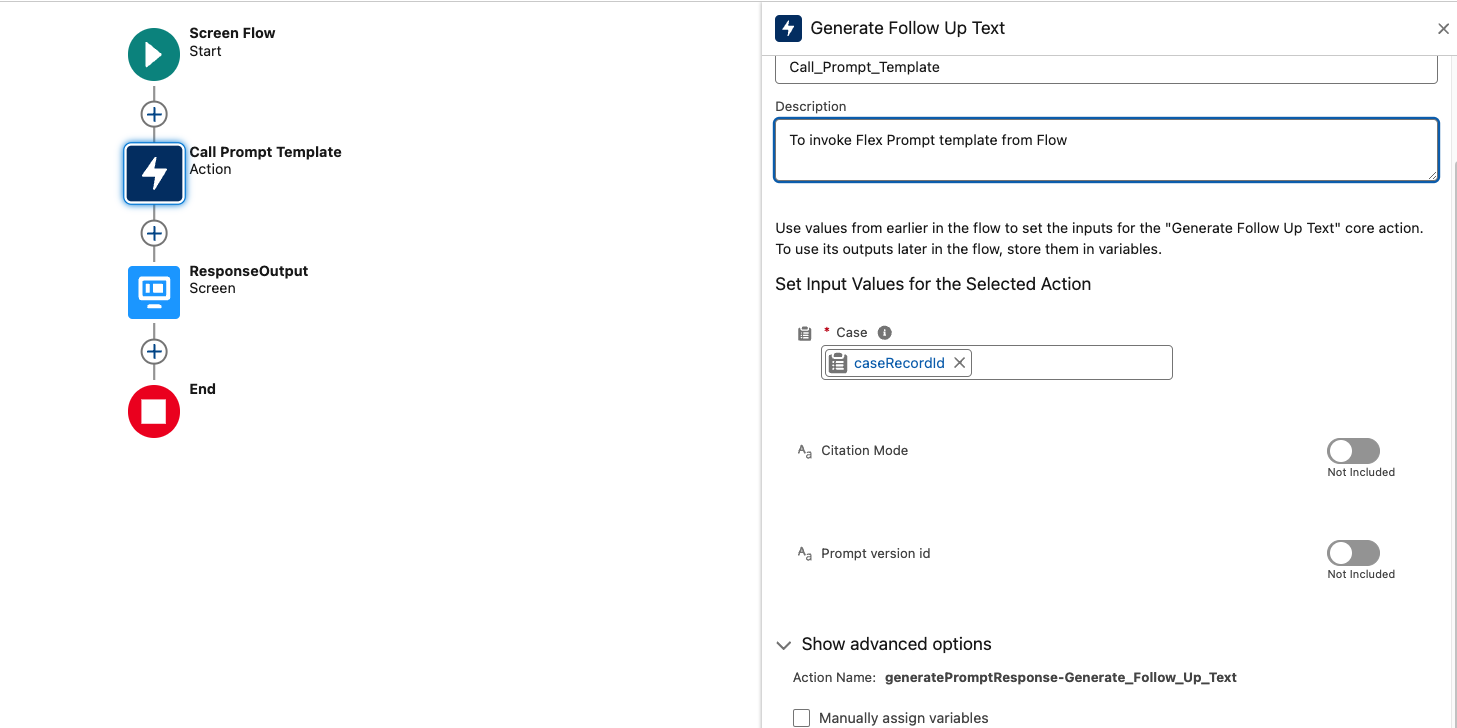This screenshot has width=1457, height=728.
Task: Click the record icon inside the caseRecordId pill
Action: tap(838, 363)
